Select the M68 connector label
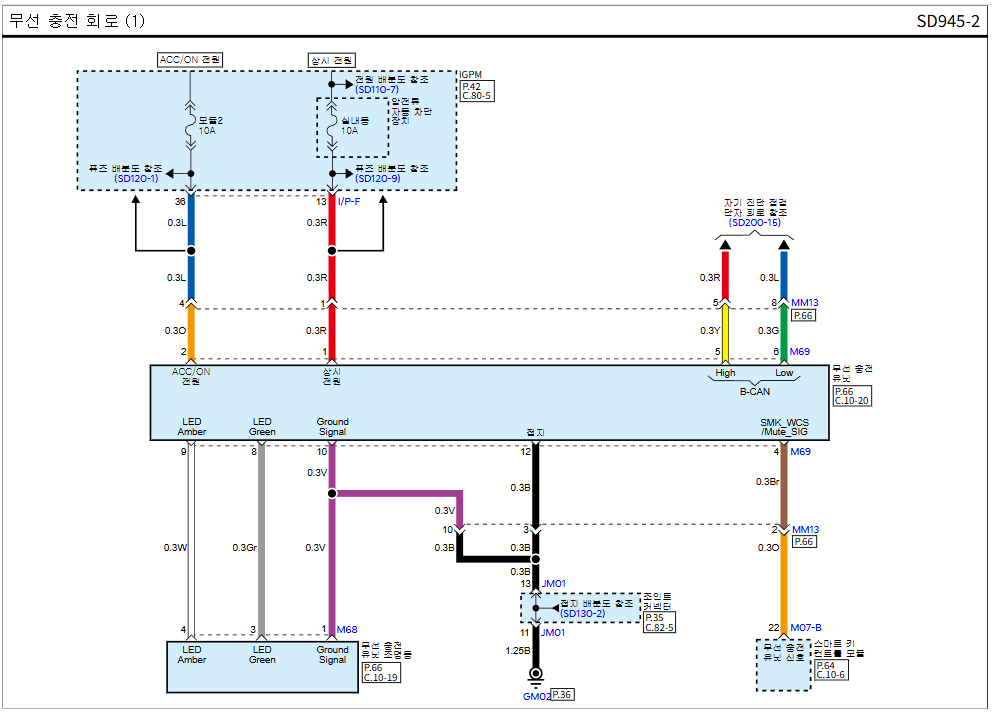 point(347,629)
